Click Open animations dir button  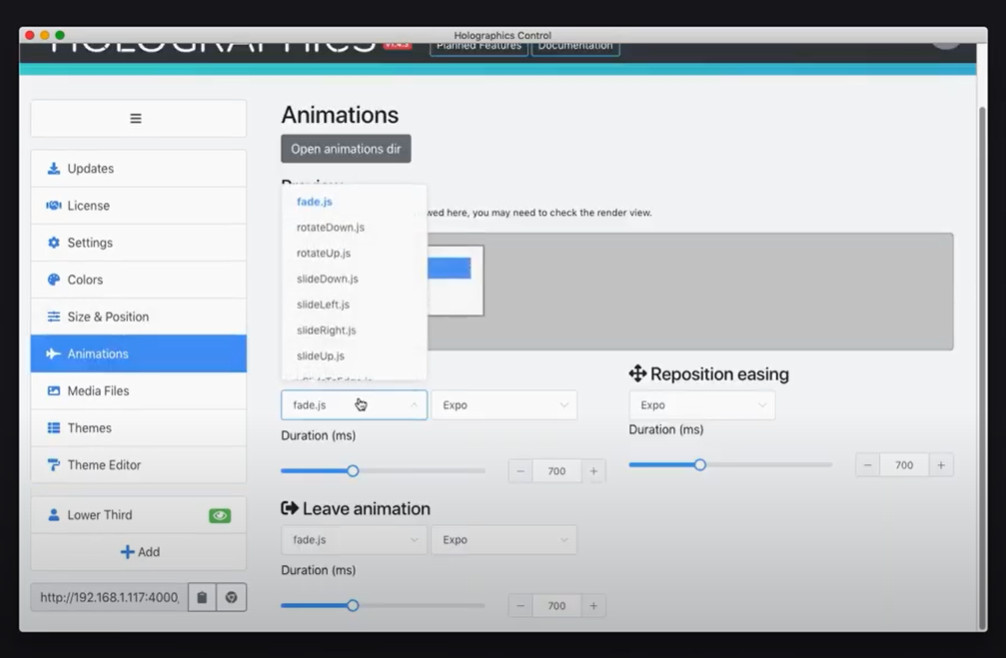tap(346, 149)
